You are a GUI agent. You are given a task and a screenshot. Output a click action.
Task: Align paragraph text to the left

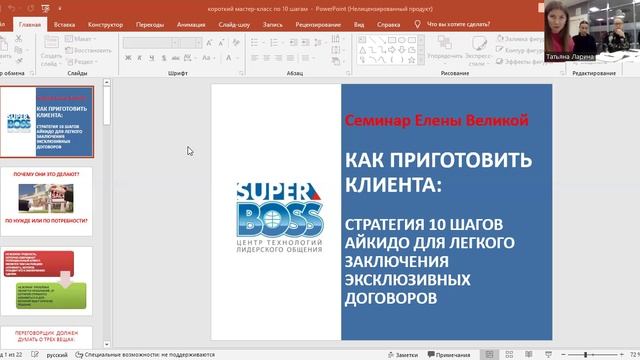[254, 58]
